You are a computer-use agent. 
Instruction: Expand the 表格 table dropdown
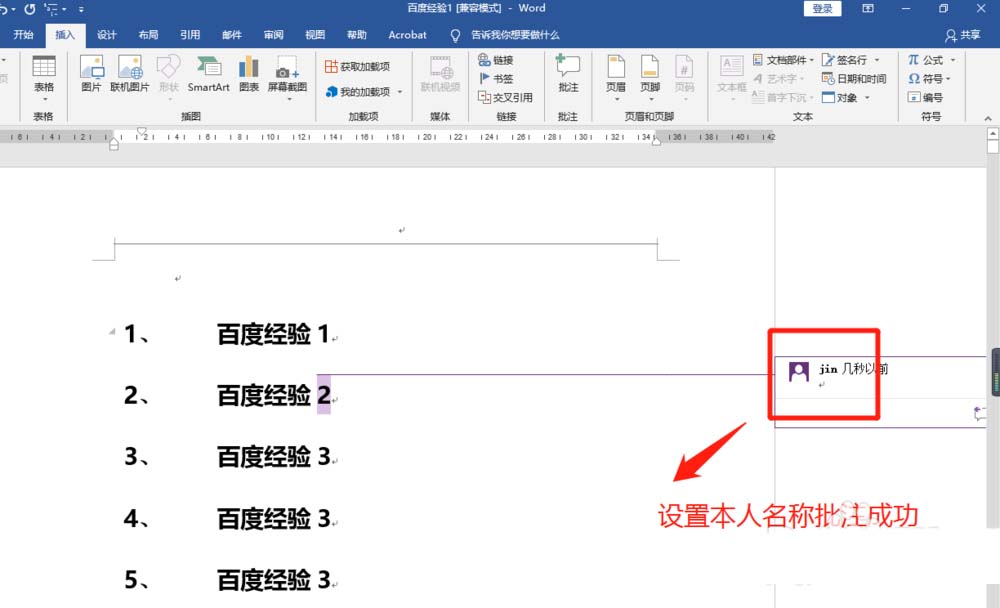point(44,99)
